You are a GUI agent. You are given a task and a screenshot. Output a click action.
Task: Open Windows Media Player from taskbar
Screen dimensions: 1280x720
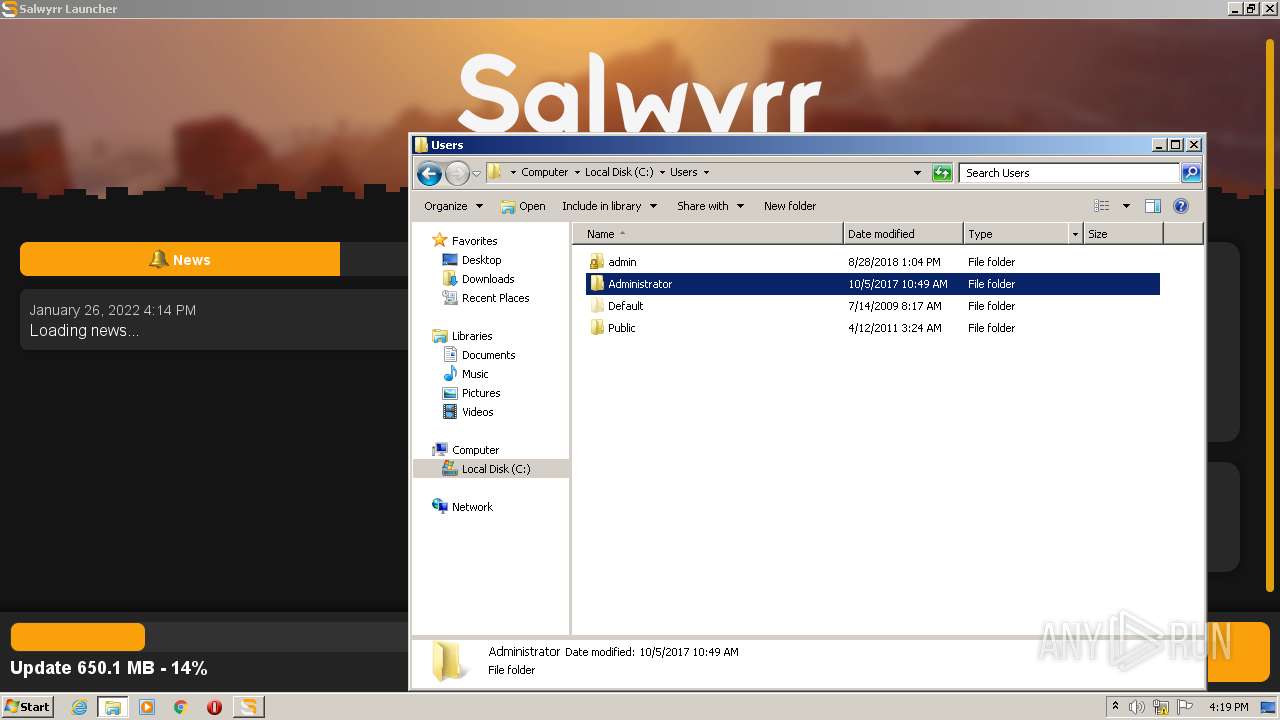(147, 707)
